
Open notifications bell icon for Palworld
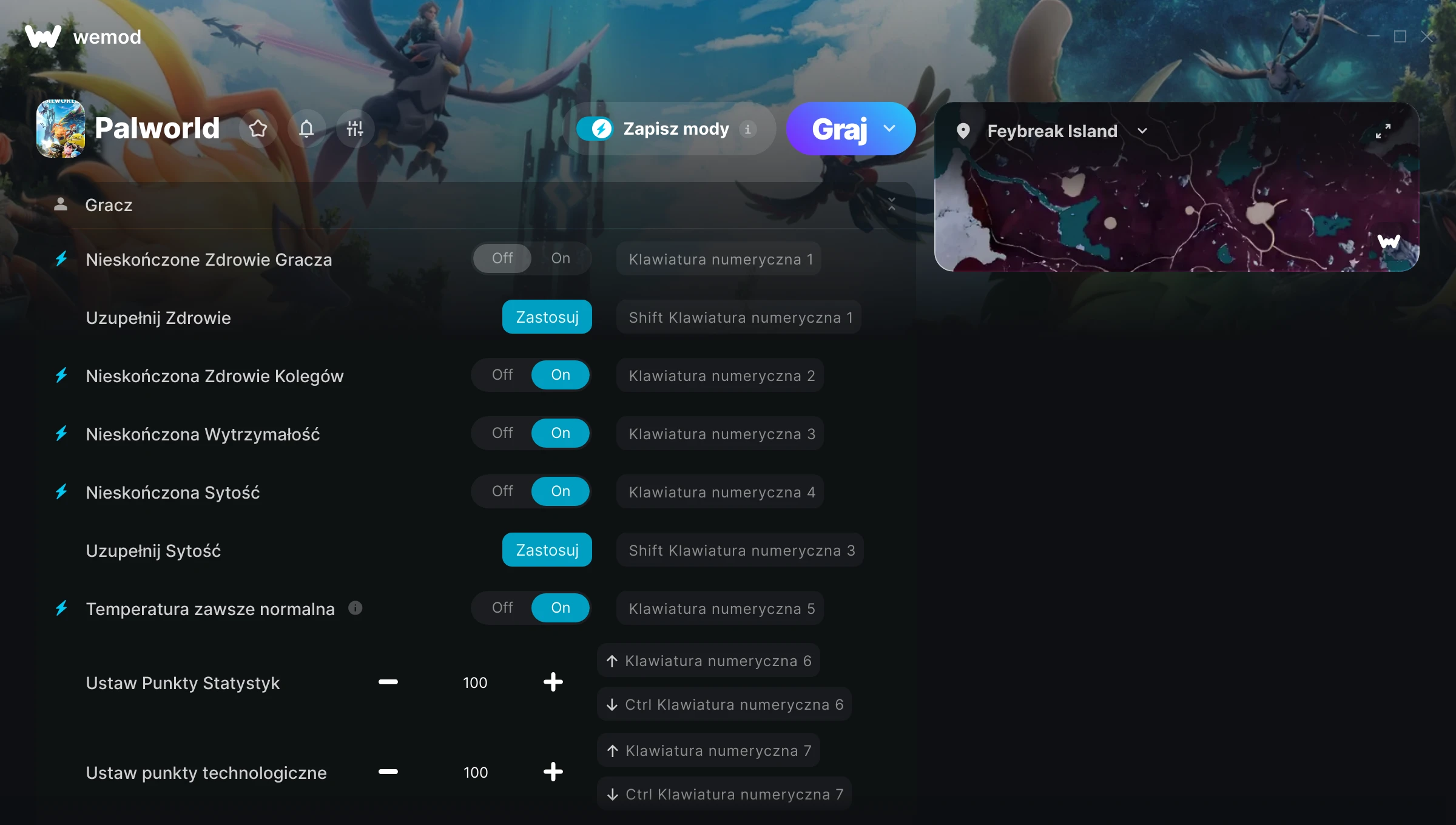point(306,129)
